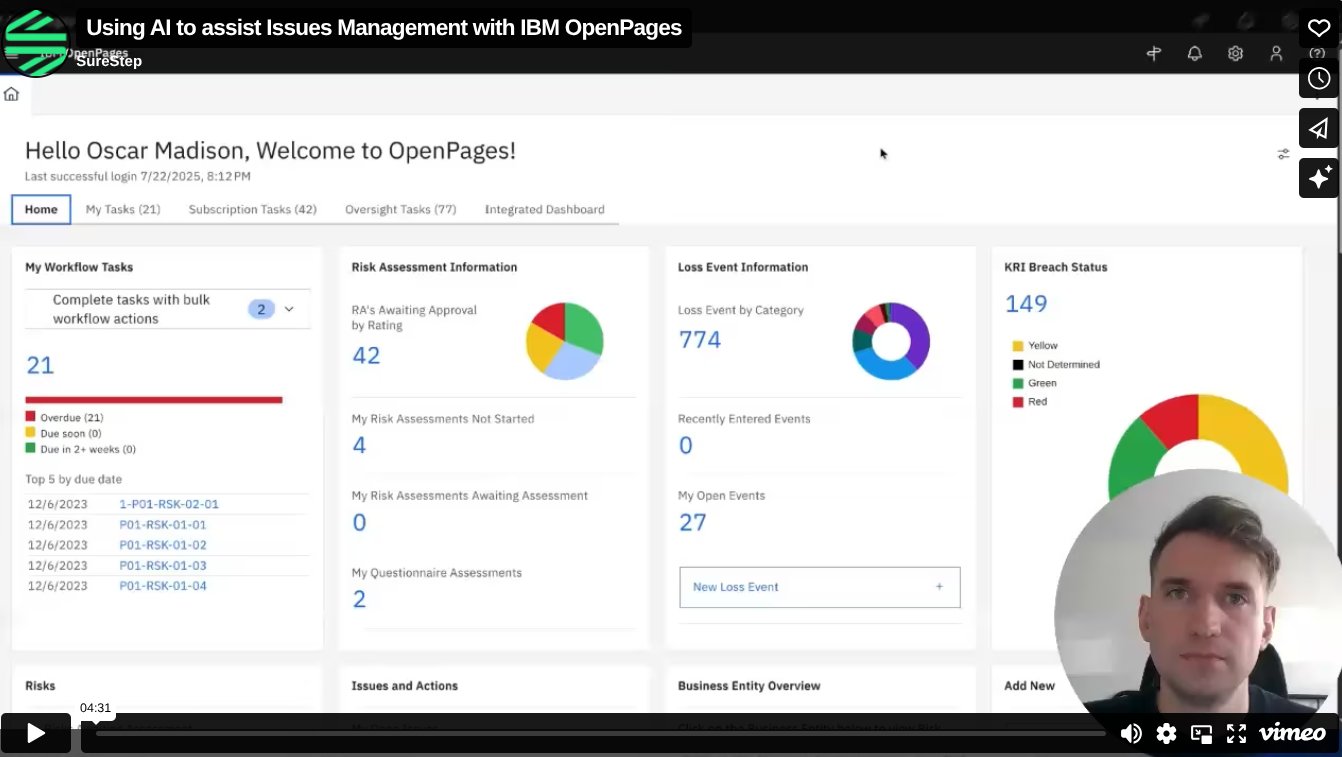Click Risk Assessments Awaiting Assessment count 0
The height and width of the screenshot is (757, 1342).
pos(359,522)
